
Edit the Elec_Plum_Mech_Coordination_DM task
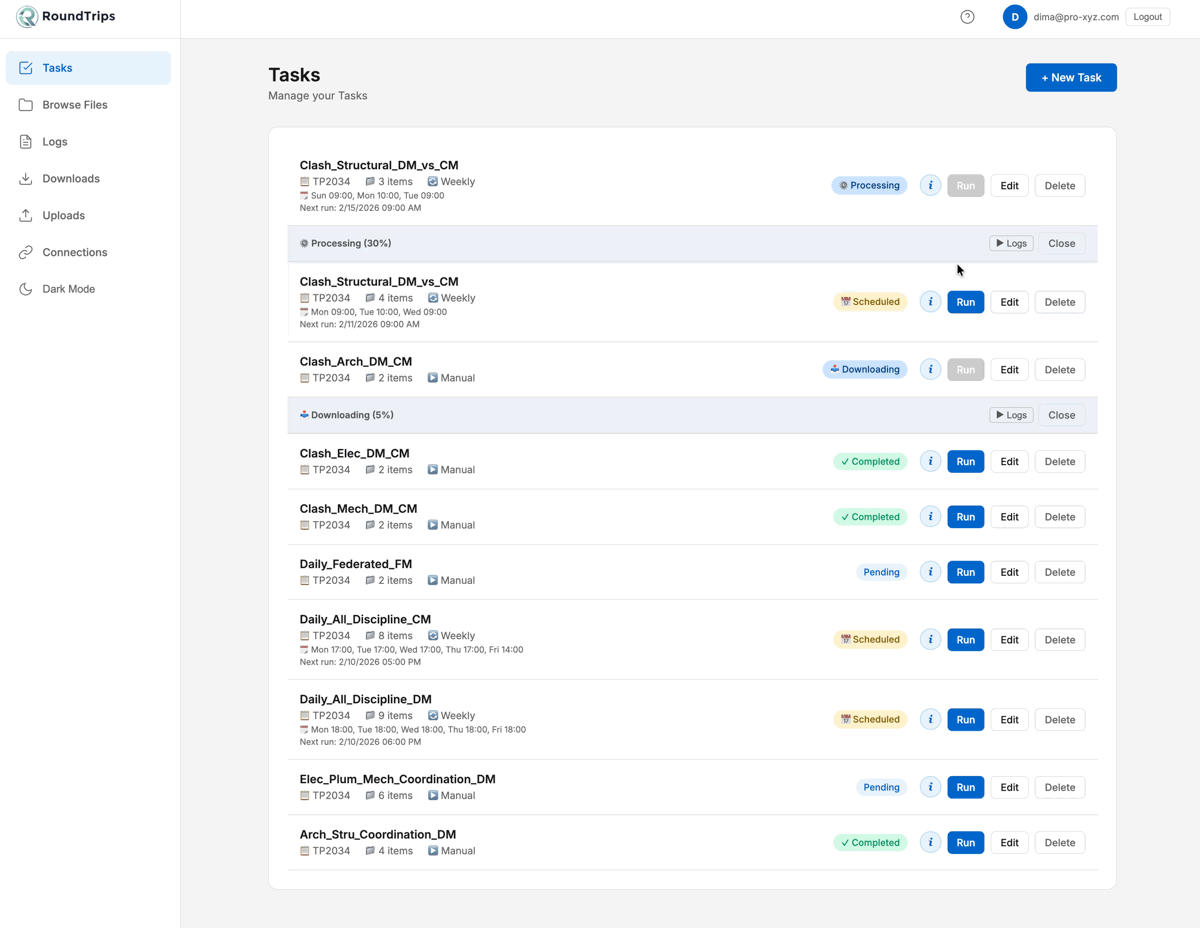[1009, 788]
